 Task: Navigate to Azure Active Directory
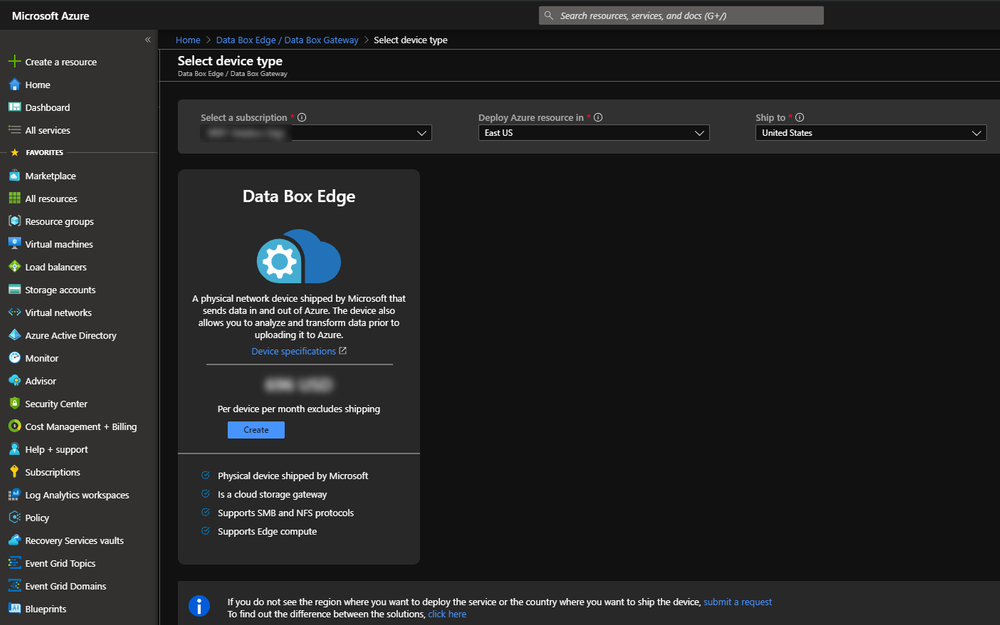[70, 334]
